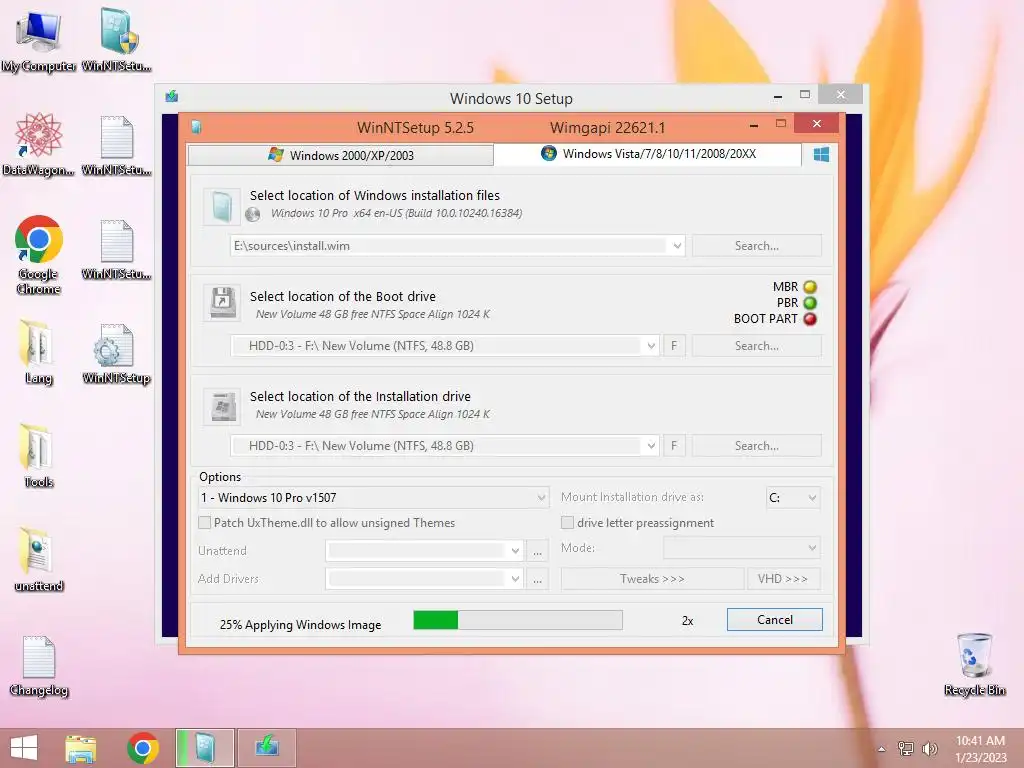Open the WinNTSetu... text file beside Chrome
1024x768 pixels.
tap(116, 249)
